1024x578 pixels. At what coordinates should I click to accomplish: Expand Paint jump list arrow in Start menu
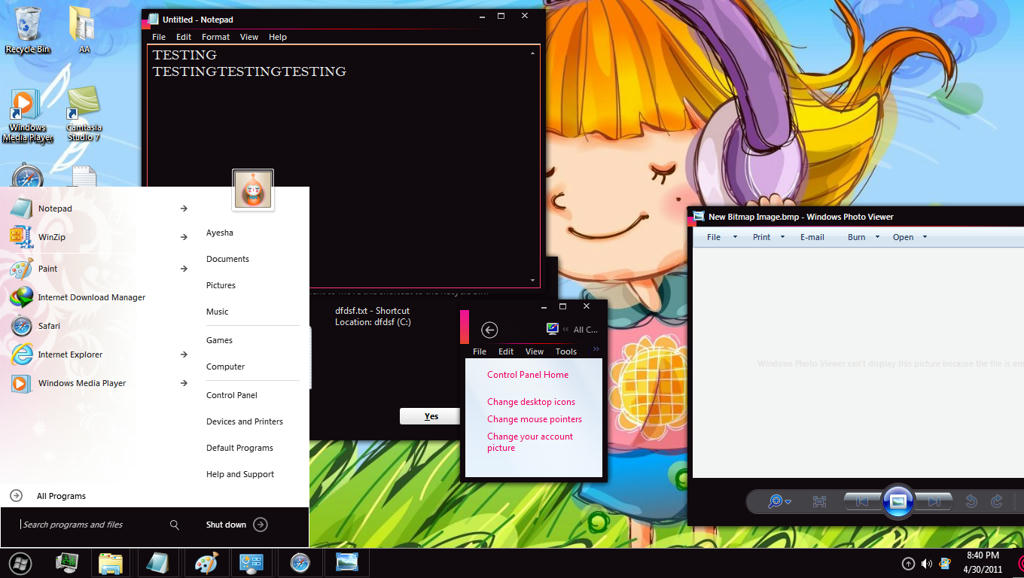(x=184, y=268)
